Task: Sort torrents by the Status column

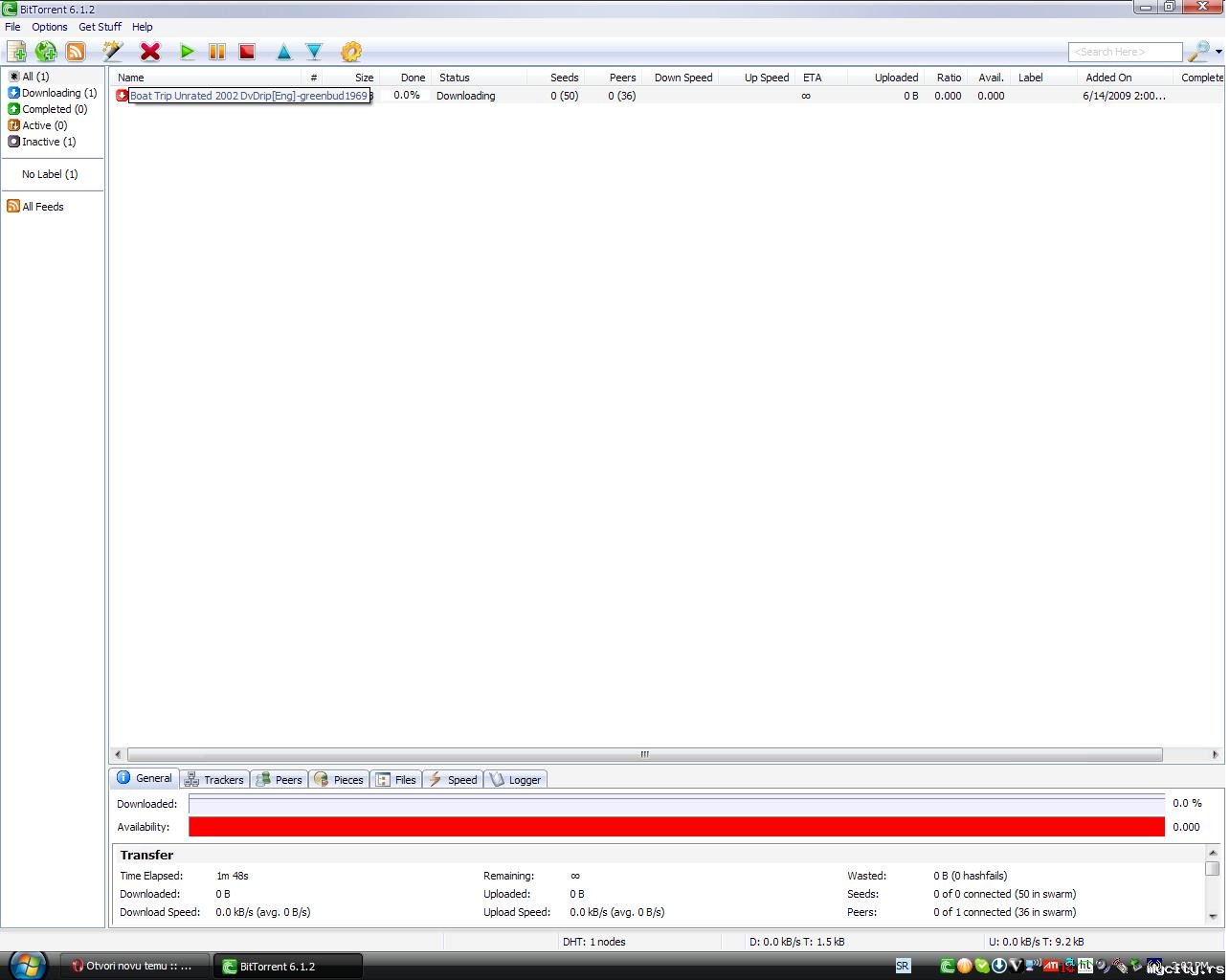Action: coord(480,78)
